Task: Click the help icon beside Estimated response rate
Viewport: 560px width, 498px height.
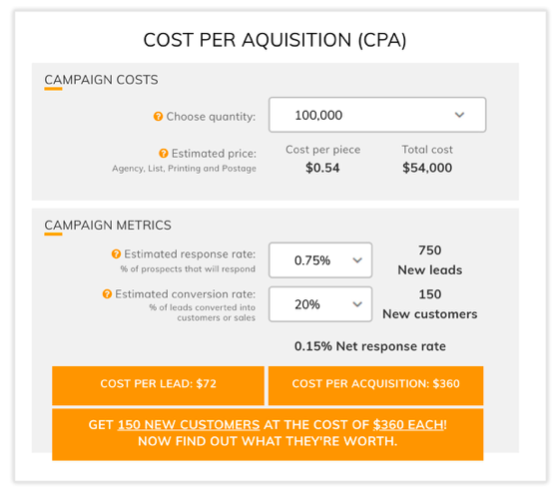Action: coord(116,254)
